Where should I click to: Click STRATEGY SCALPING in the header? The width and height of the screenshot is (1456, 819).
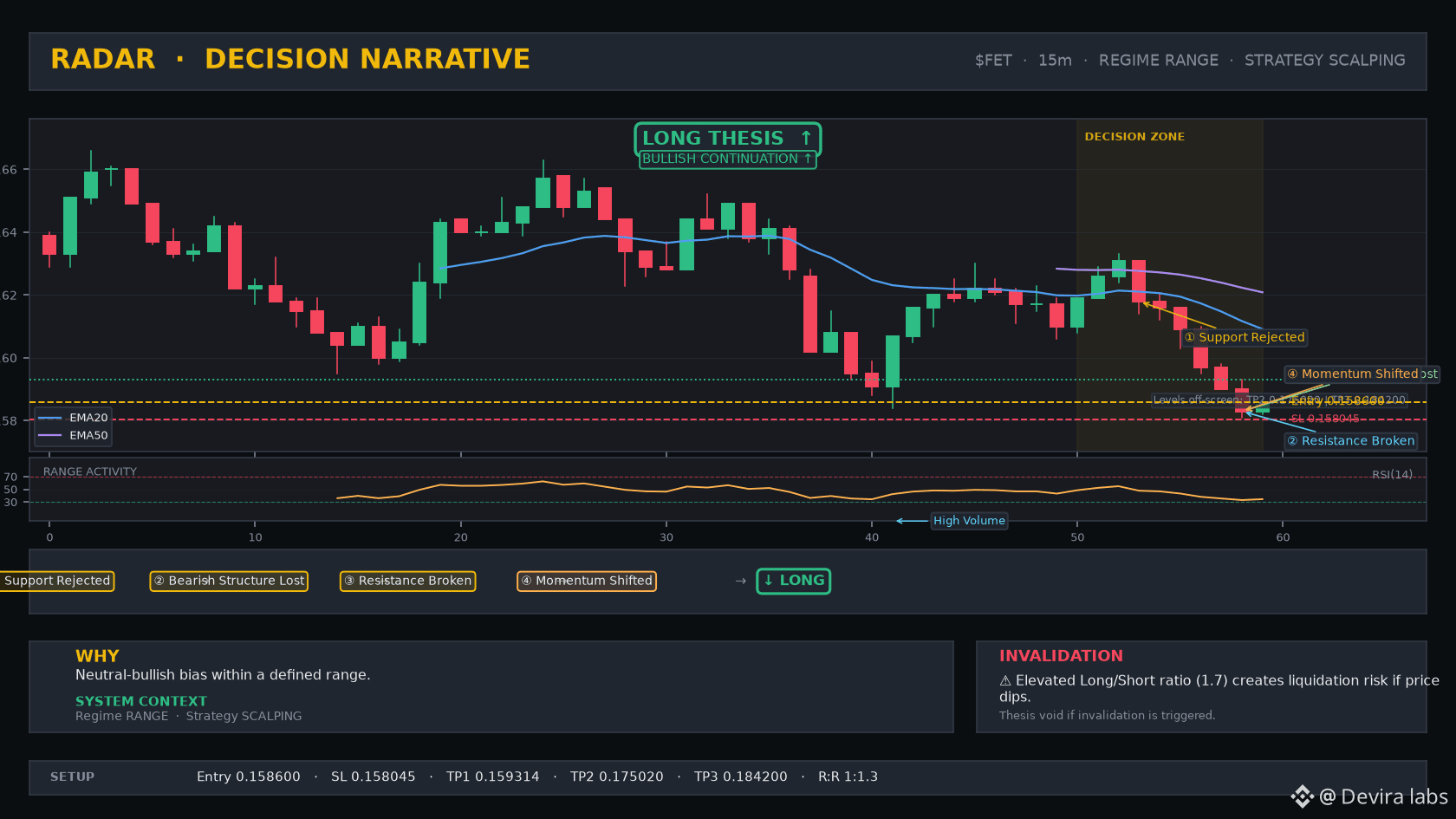pyautogui.click(x=1325, y=61)
